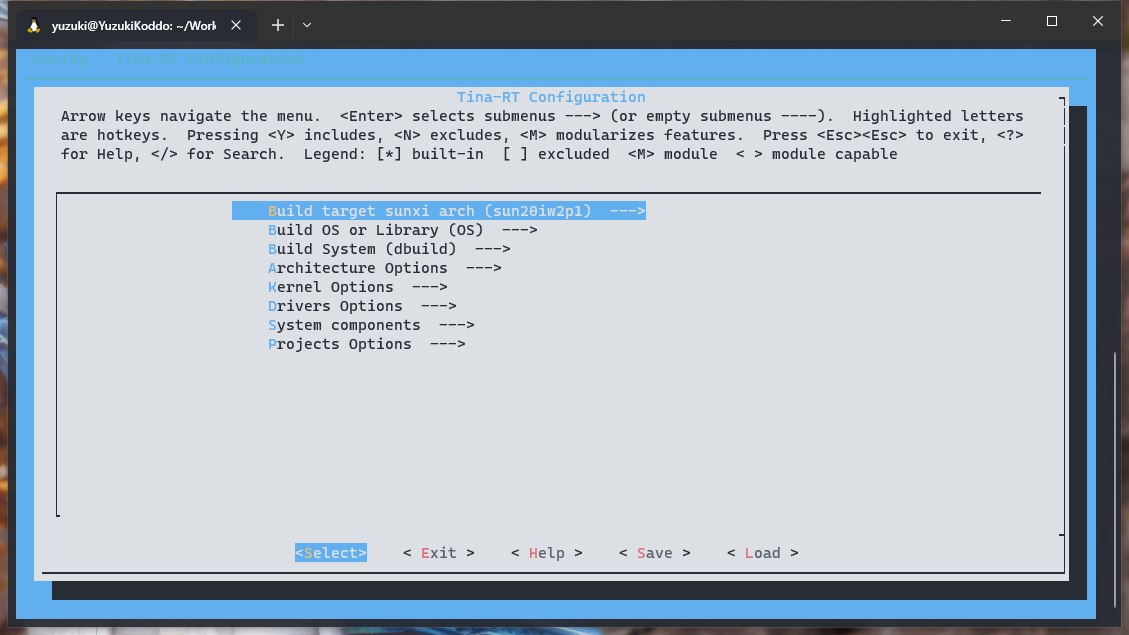Click the Linux penguin tab icon
Viewport: 1129px width, 635px height.
point(34,25)
